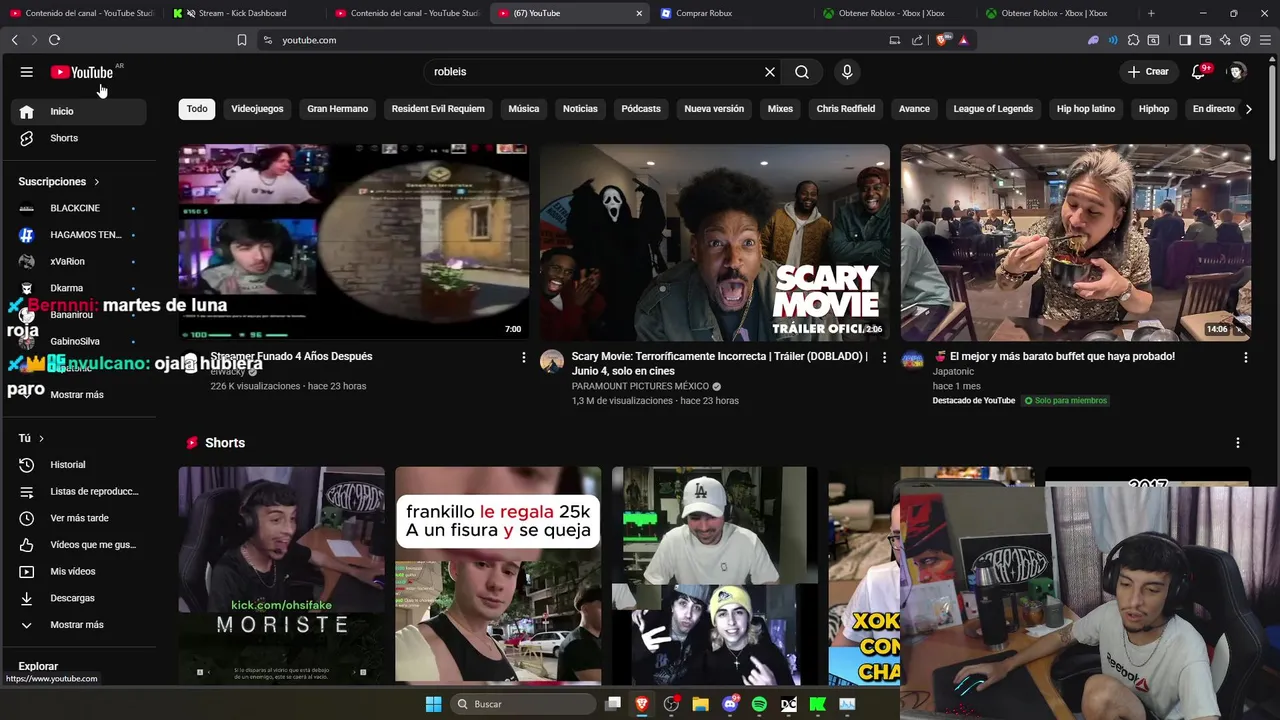Viewport: 1280px width, 720px height.
Task: Expand Mostrar más under Descargas
Action: point(78,625)
